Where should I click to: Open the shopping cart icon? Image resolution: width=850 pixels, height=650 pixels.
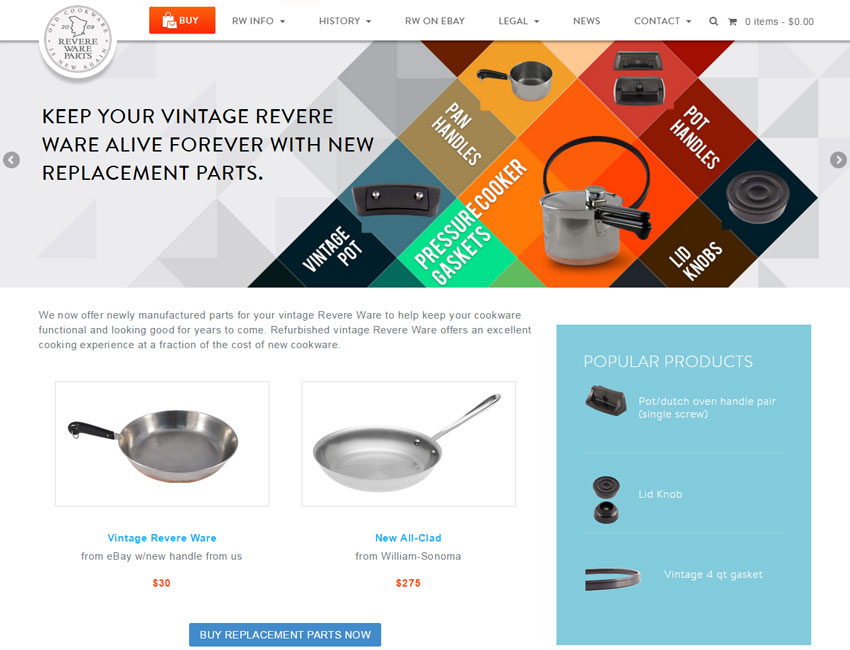pyautogui.click(x=732, y=22)
